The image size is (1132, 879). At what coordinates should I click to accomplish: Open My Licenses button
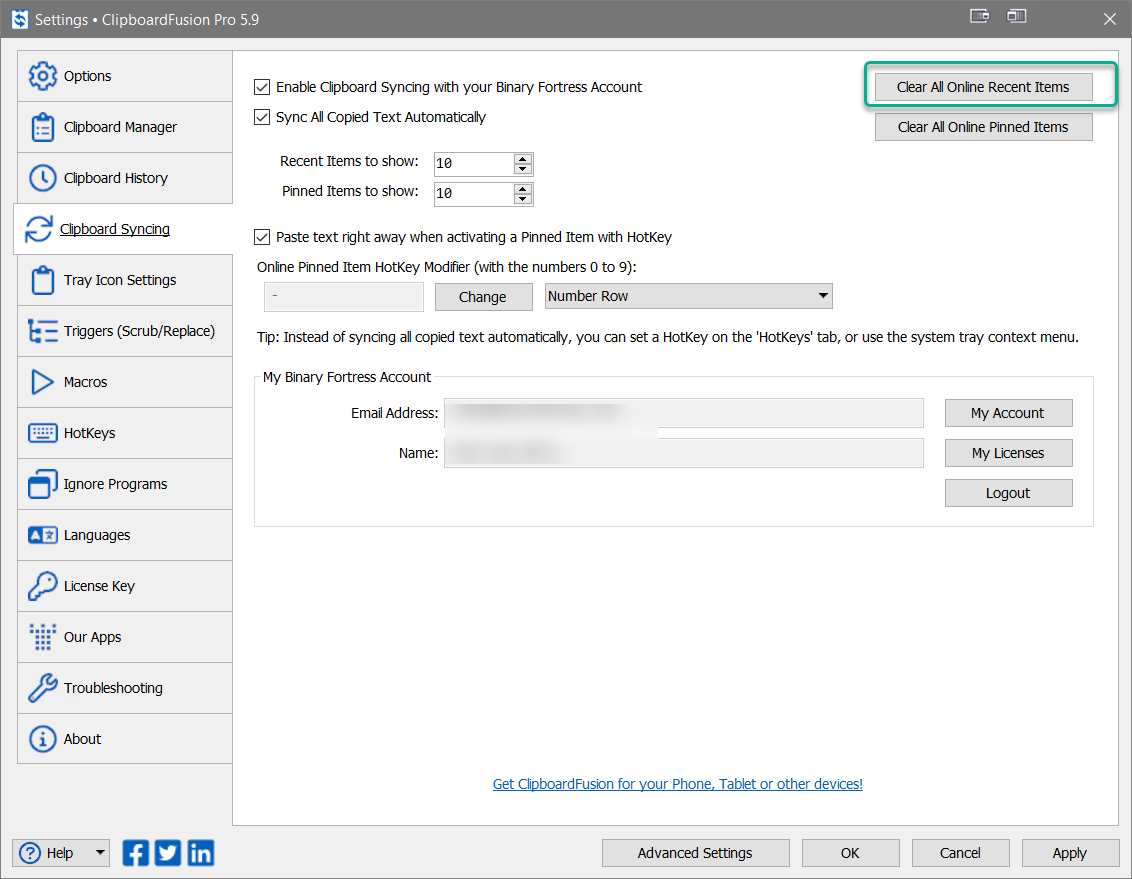coord(1008,453)
